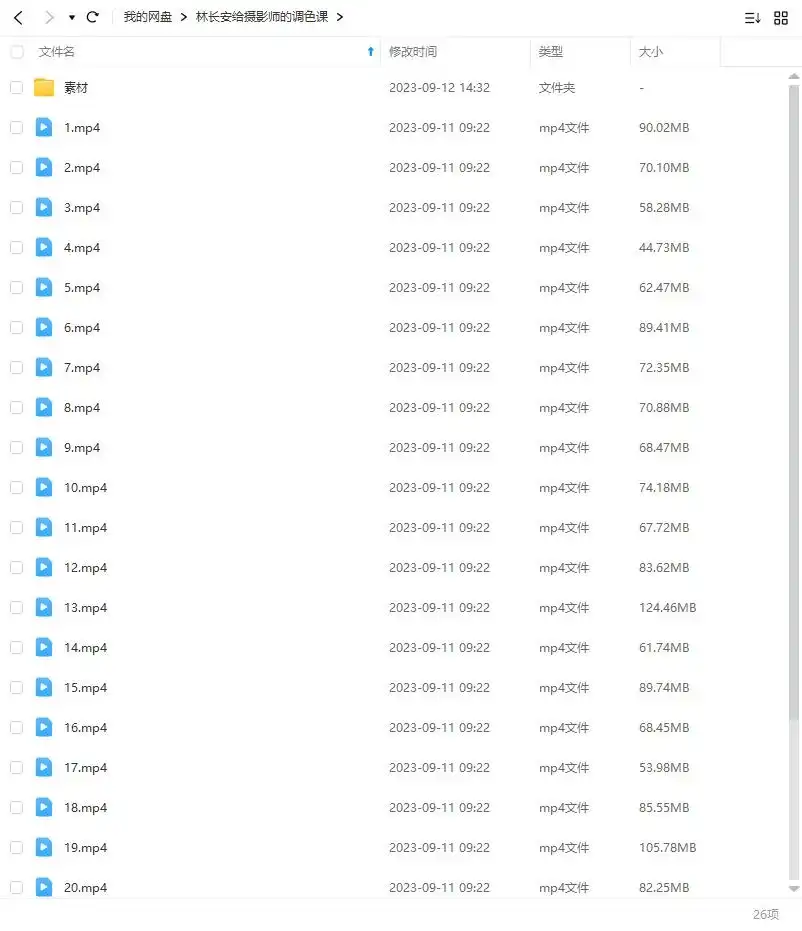This screenshot has width=802, height=931.
Task: Click the refresh icon
Action: coord(93,17)
